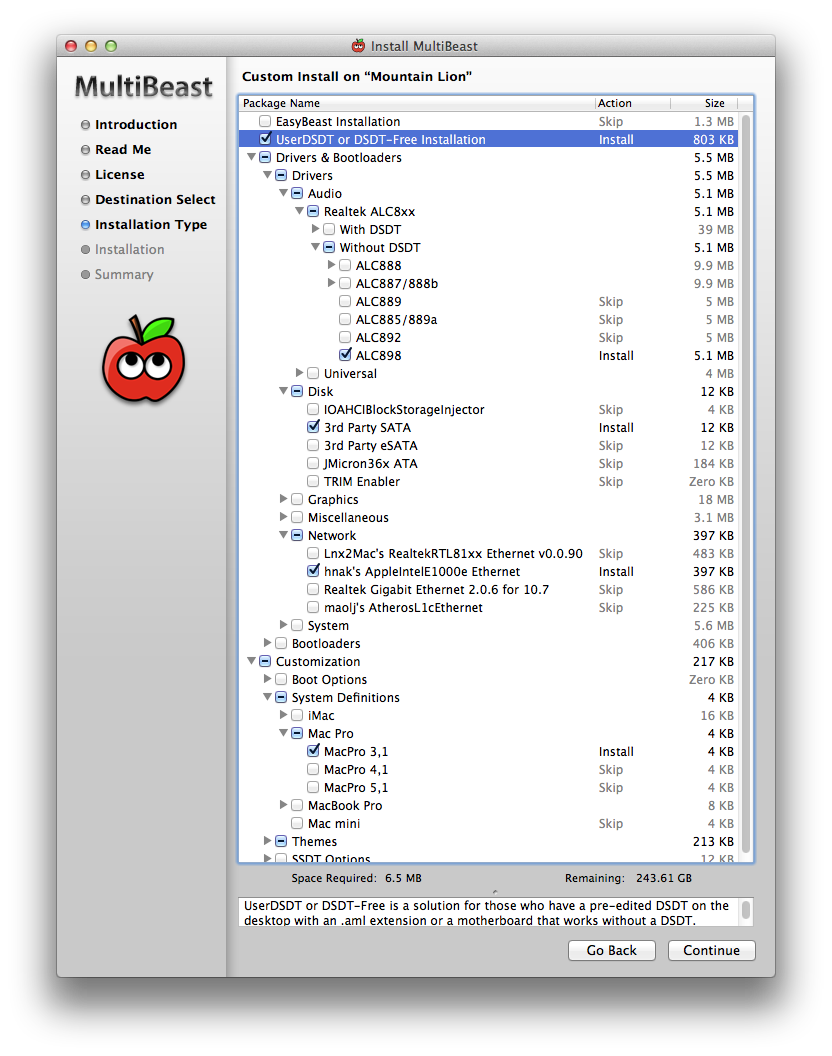Collapse the Network drivers section

point(284,536)
